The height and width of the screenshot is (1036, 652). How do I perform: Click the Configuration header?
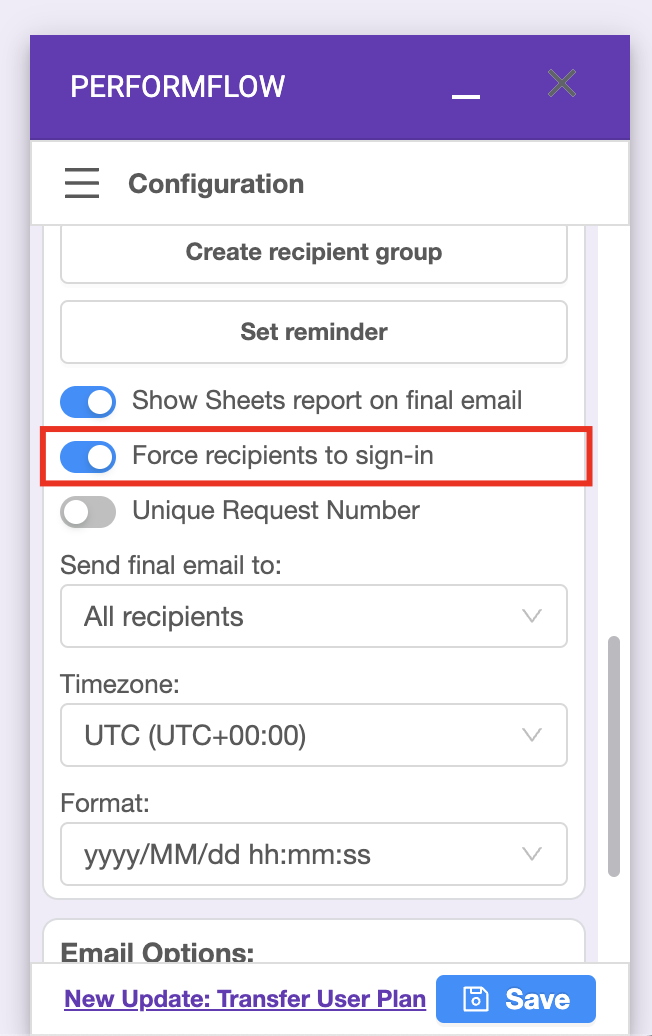pyautogui.click(x=216, y=183)
